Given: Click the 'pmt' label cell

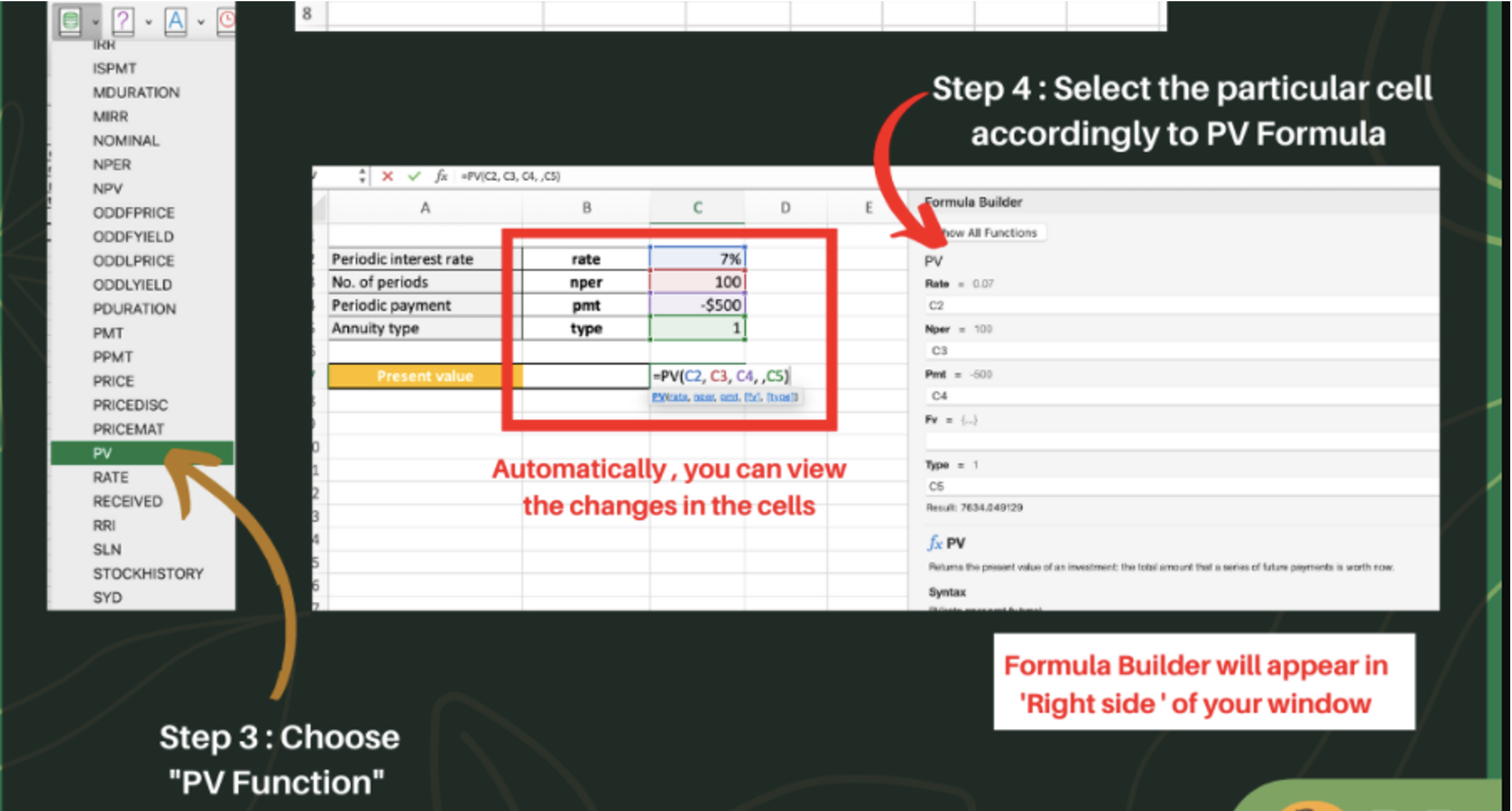Looking at the screenshot, I should 586,305.
